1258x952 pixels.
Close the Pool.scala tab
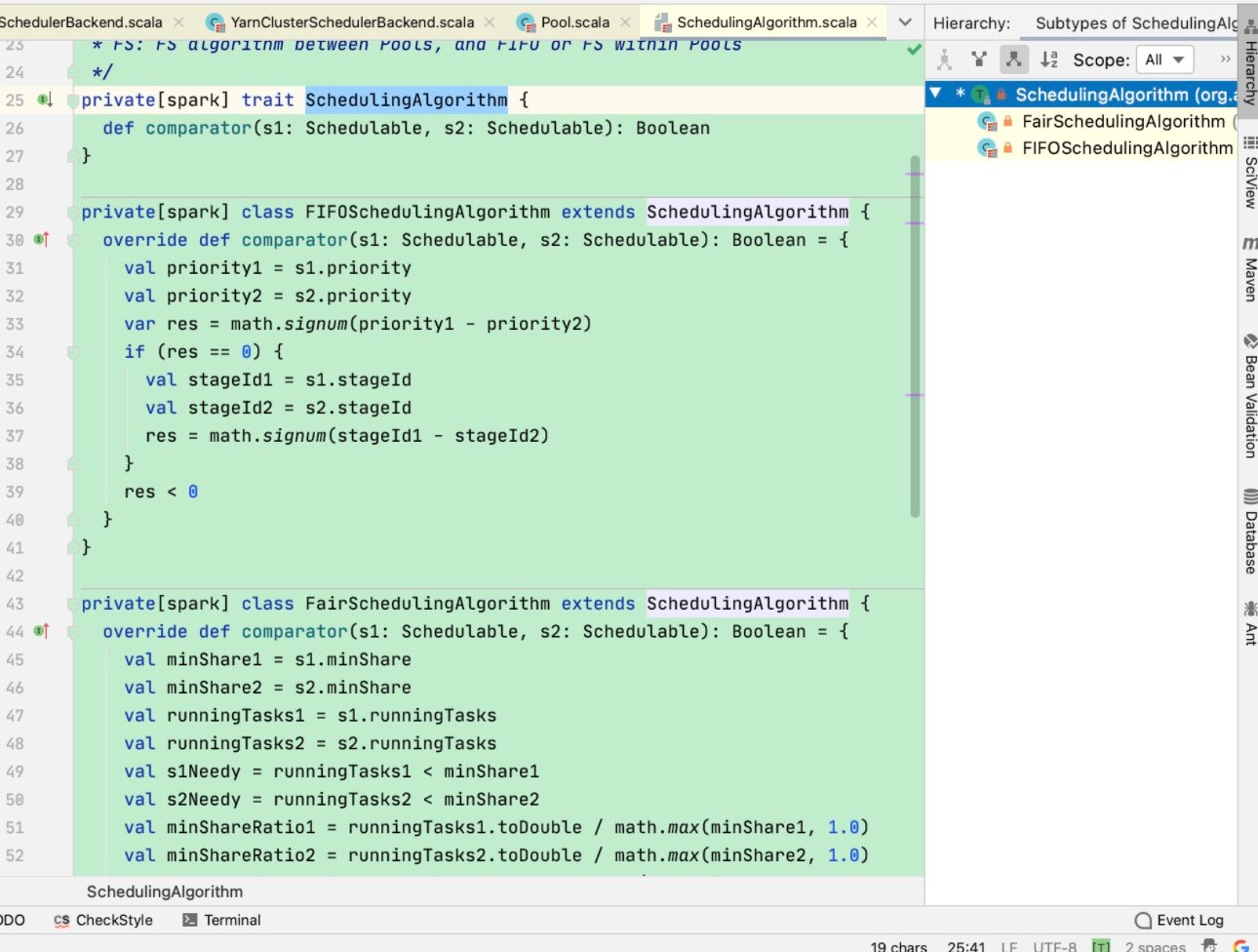click(625, 21)
